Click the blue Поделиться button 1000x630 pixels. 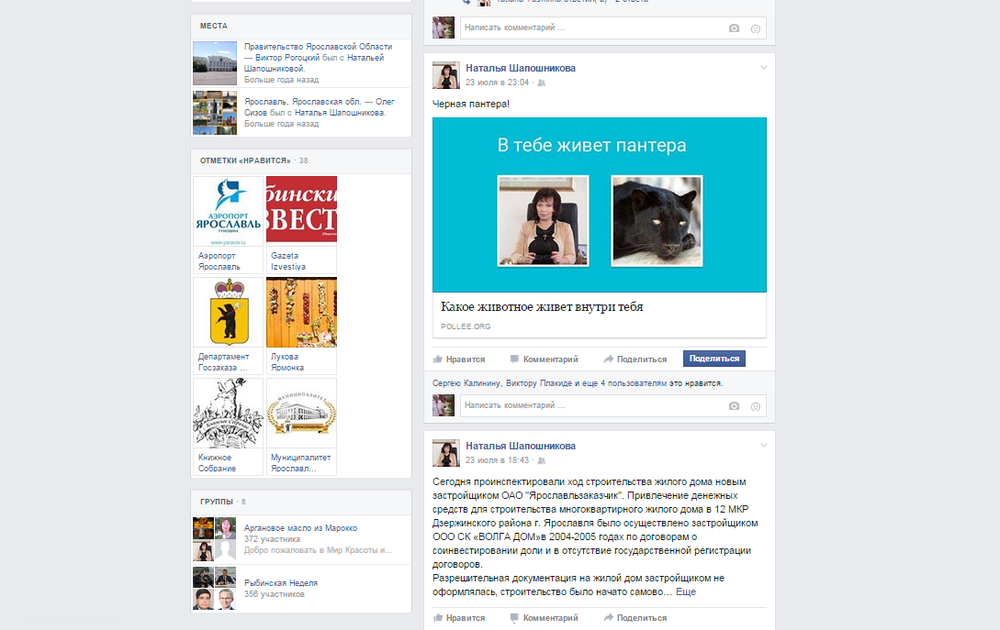coord(714,358)
